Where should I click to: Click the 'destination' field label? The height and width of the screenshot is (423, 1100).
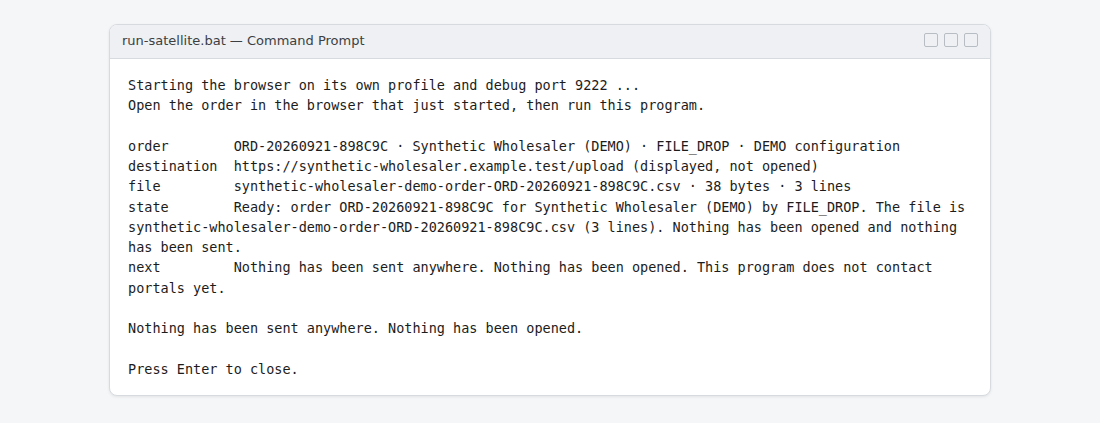point(173,166)
